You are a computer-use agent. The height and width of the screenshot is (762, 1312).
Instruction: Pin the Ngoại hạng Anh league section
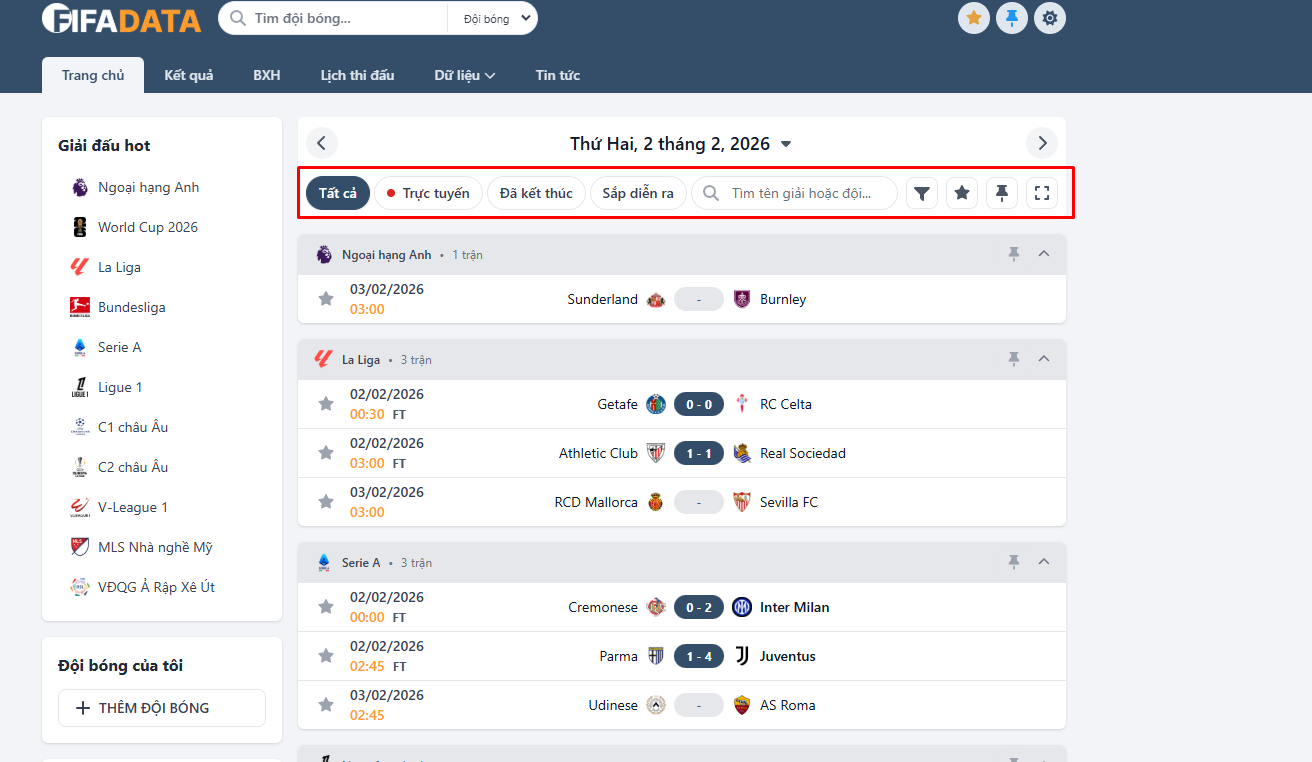coord(1014,255)
